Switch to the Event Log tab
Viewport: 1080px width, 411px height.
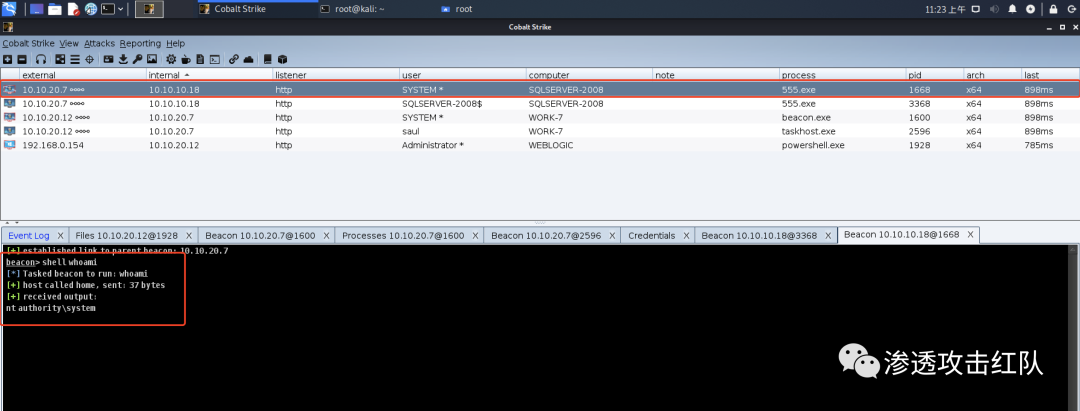tap(28, 236)
